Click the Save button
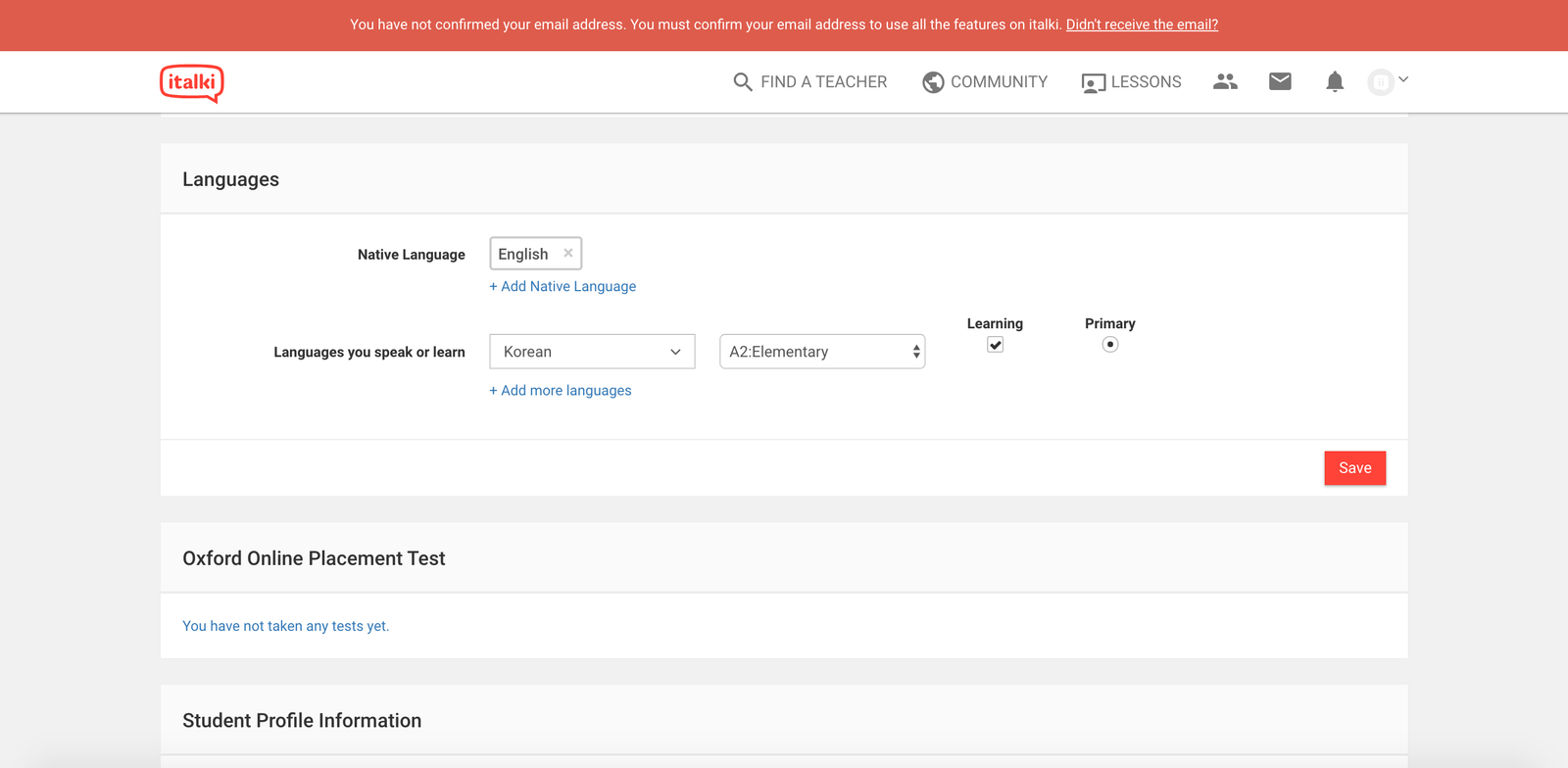Image resolution: width=1568 pixels, height=768 pixels. (1354, 468)
